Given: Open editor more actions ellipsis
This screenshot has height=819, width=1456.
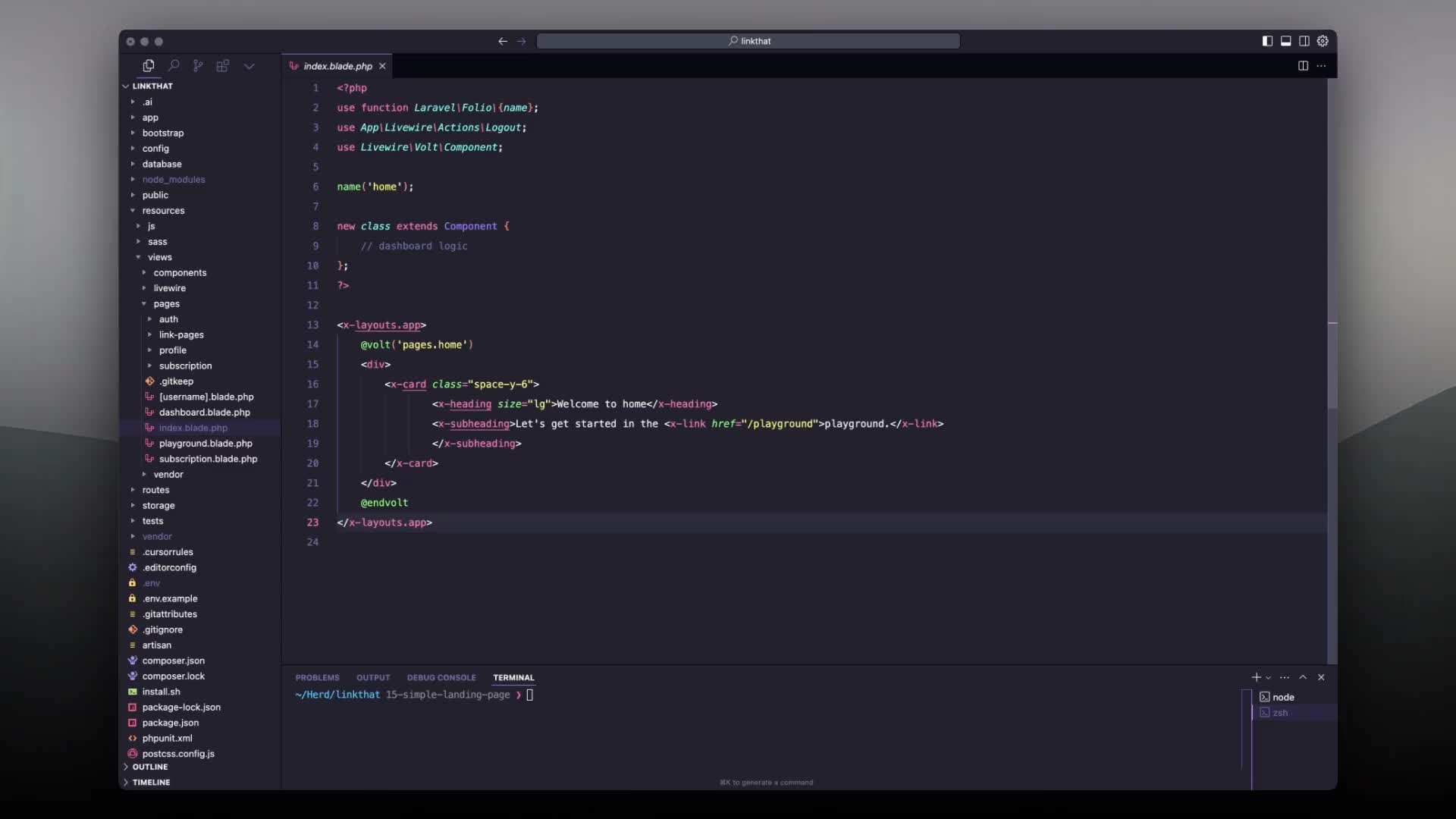Looking at the screenshot, I should pyautogui.click(x=1322, y=66).
